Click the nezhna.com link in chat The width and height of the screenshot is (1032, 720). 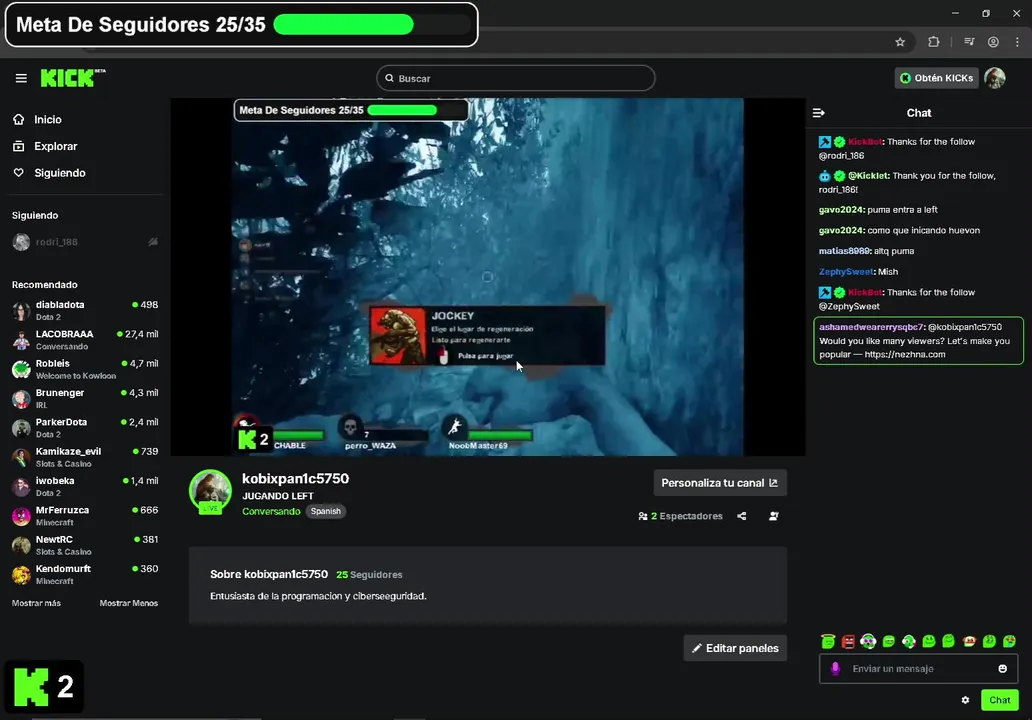(904, 354)
